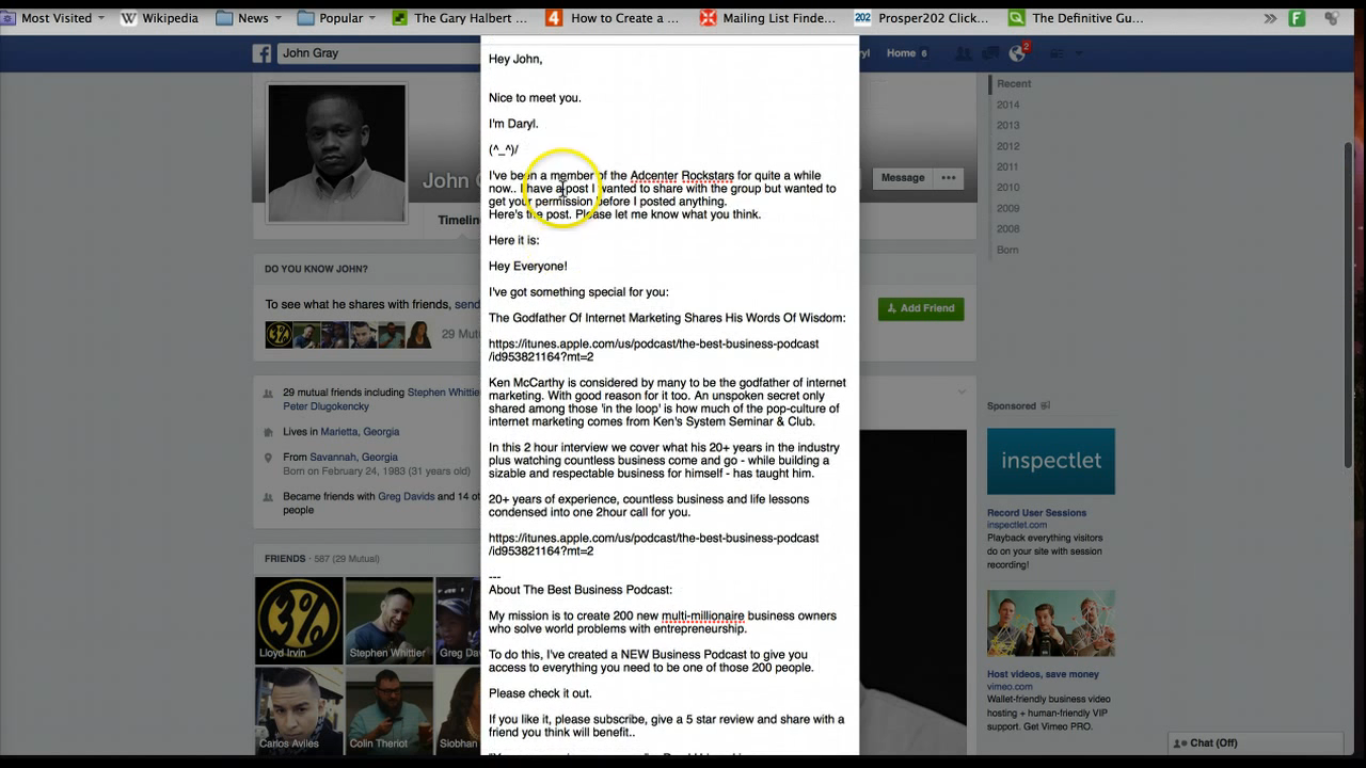1366x768 pixels.
Task: Switch to the Timeline tab
Action: [x=459, y=220]
